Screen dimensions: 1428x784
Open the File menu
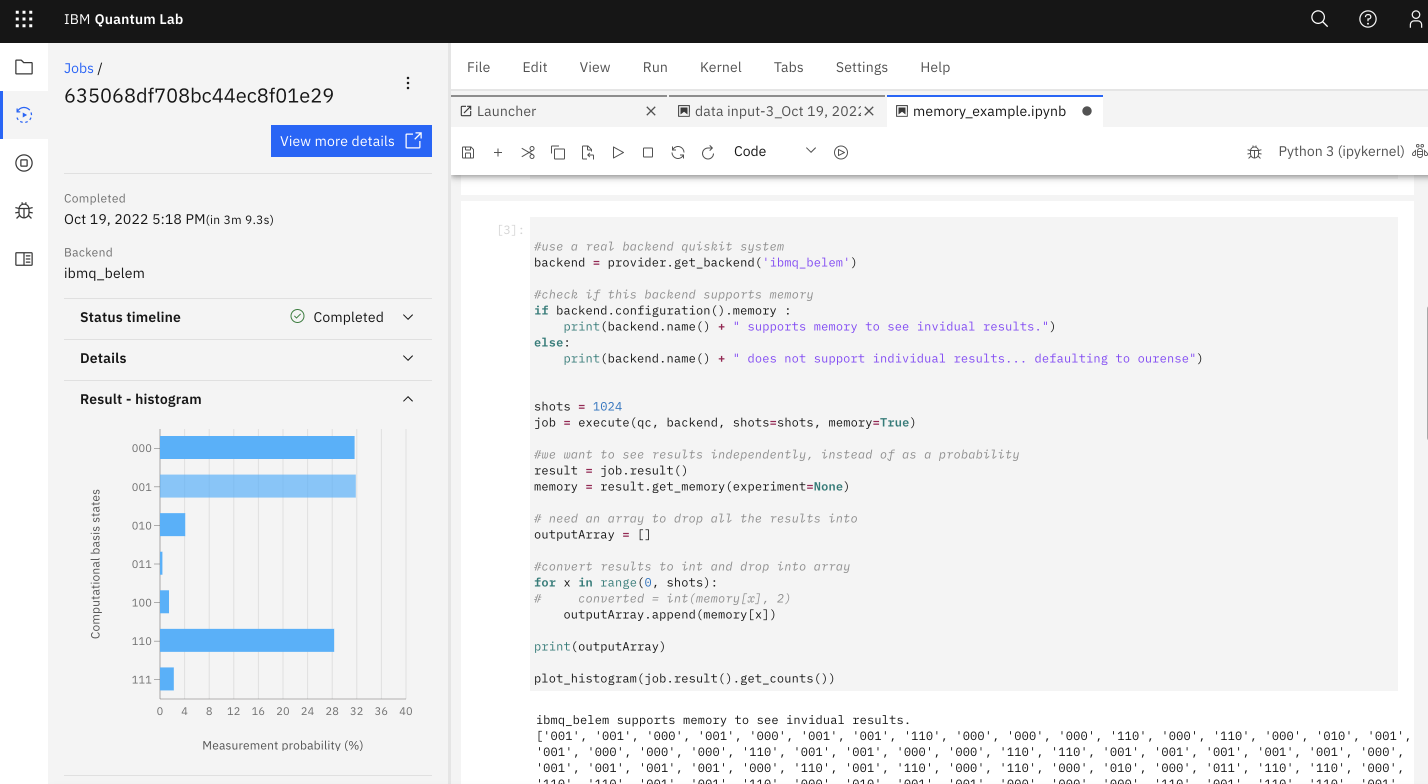tap(479, 67)
